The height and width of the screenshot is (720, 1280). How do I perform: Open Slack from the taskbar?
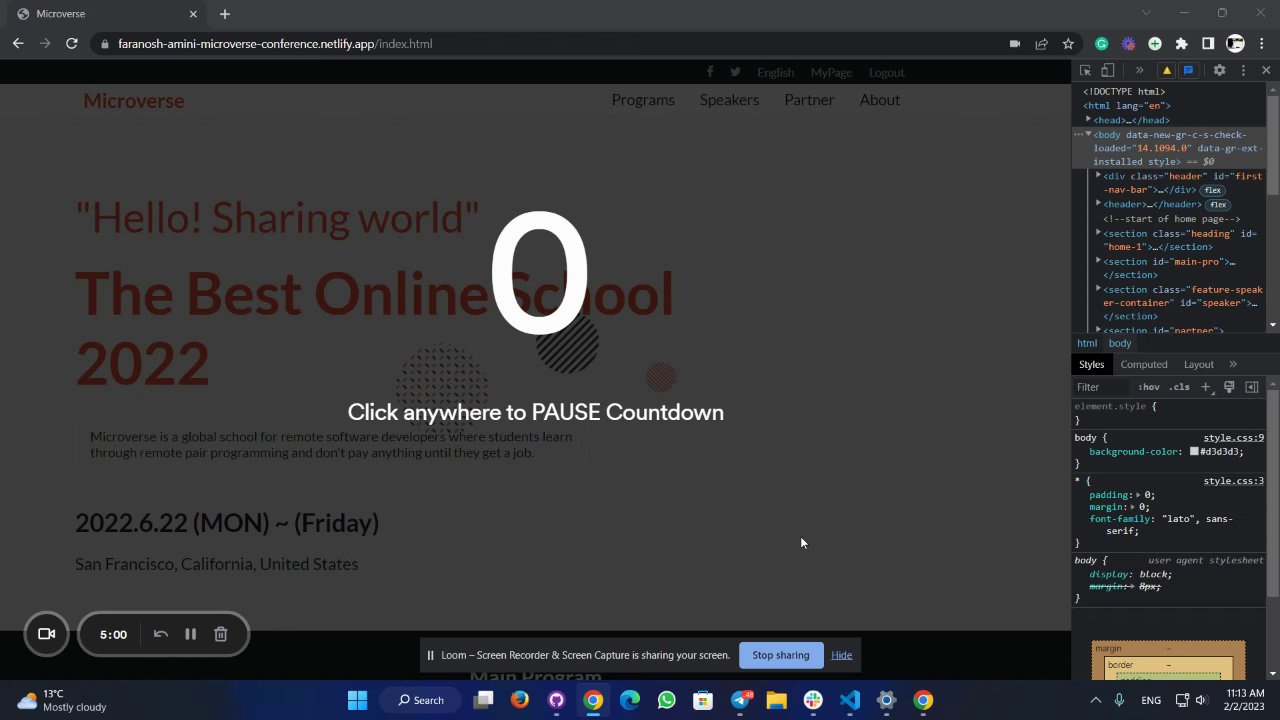point(813,700)
